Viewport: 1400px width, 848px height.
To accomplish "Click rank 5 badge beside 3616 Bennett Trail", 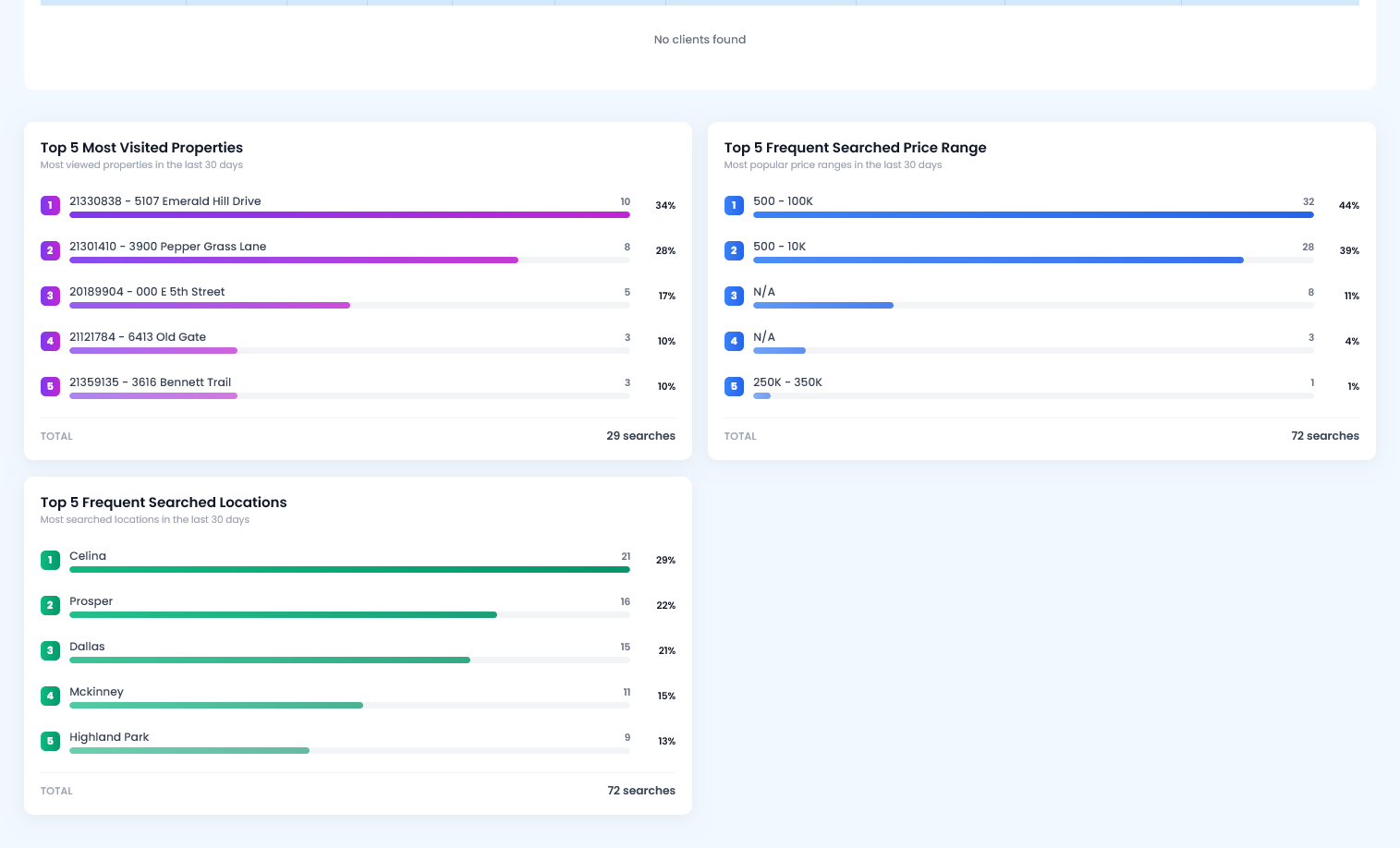I will [x=50, y=386].
